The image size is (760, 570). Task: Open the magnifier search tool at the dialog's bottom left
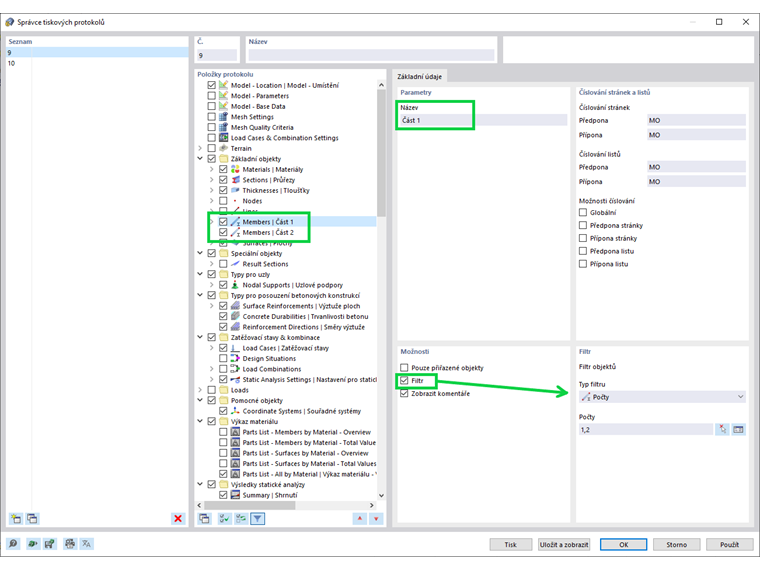tap(13, 544)
